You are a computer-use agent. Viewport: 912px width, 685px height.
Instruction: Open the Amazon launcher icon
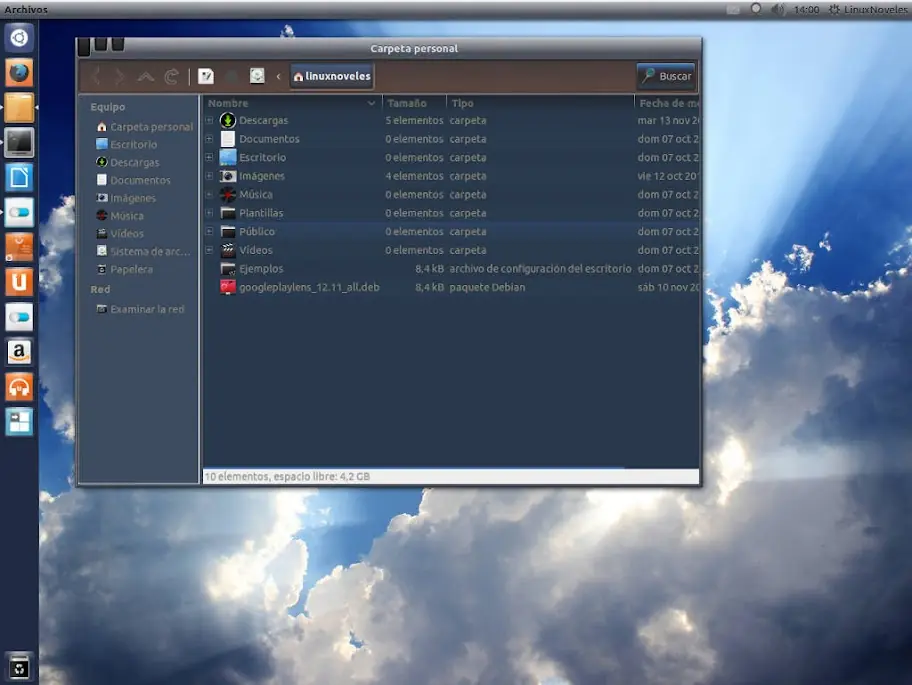click(x=19, y=352)
